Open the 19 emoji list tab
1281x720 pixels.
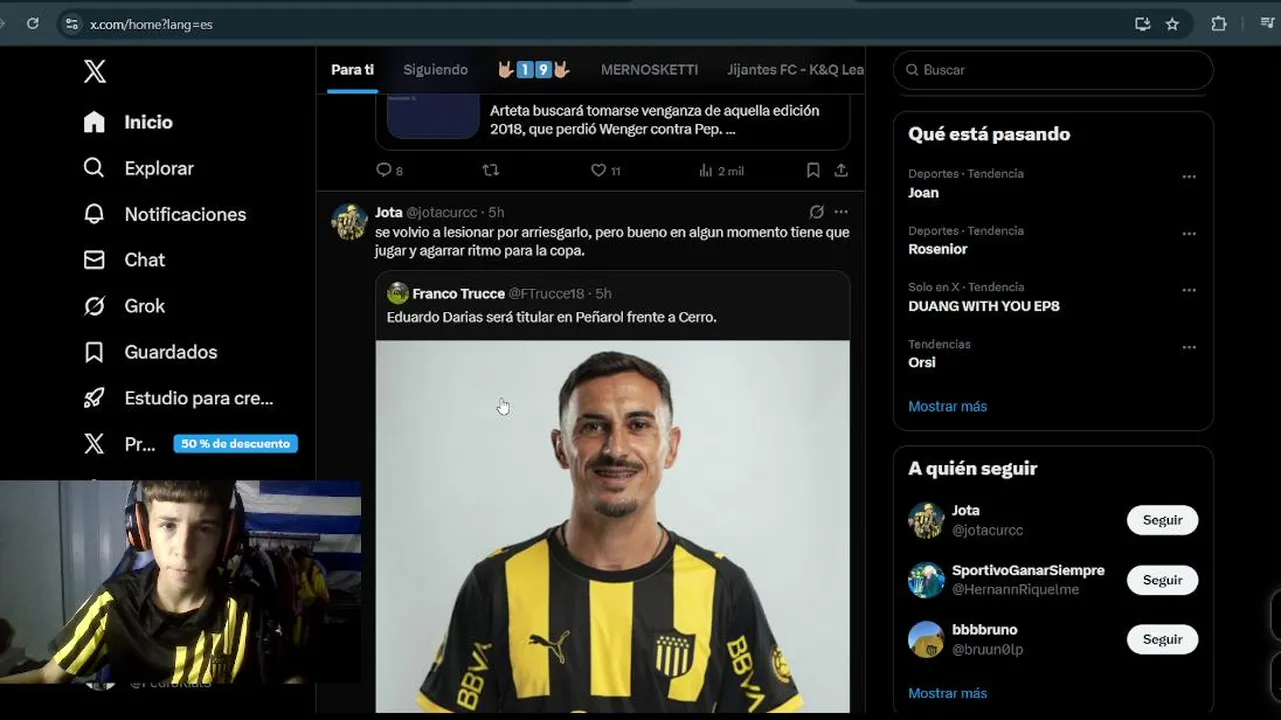[x=533, y=70]
